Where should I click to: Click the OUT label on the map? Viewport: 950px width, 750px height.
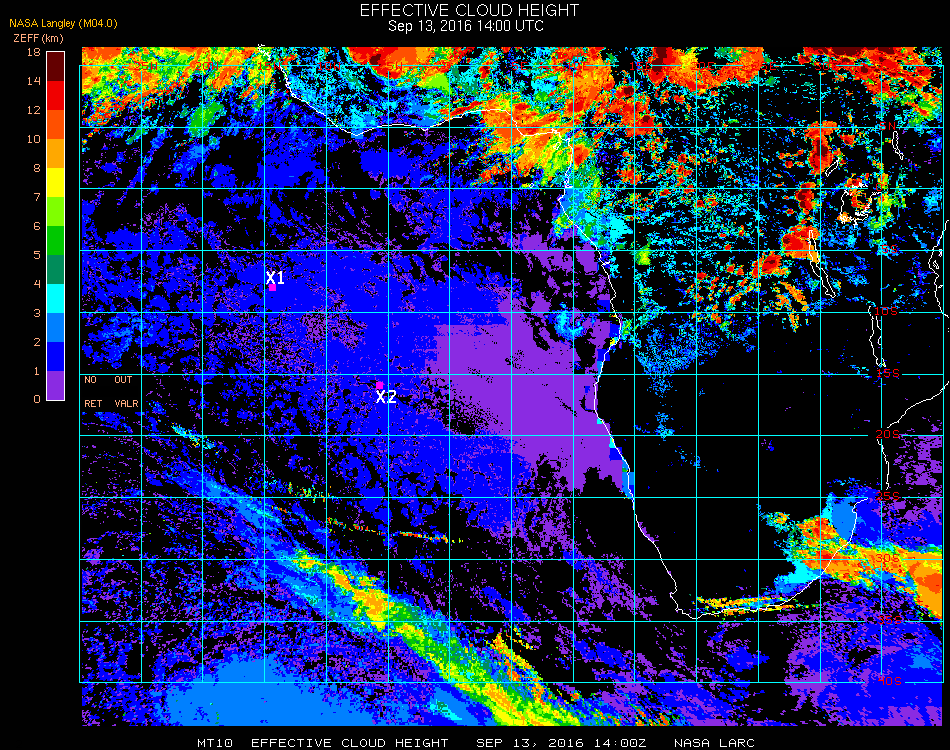[x=123, y=380]
